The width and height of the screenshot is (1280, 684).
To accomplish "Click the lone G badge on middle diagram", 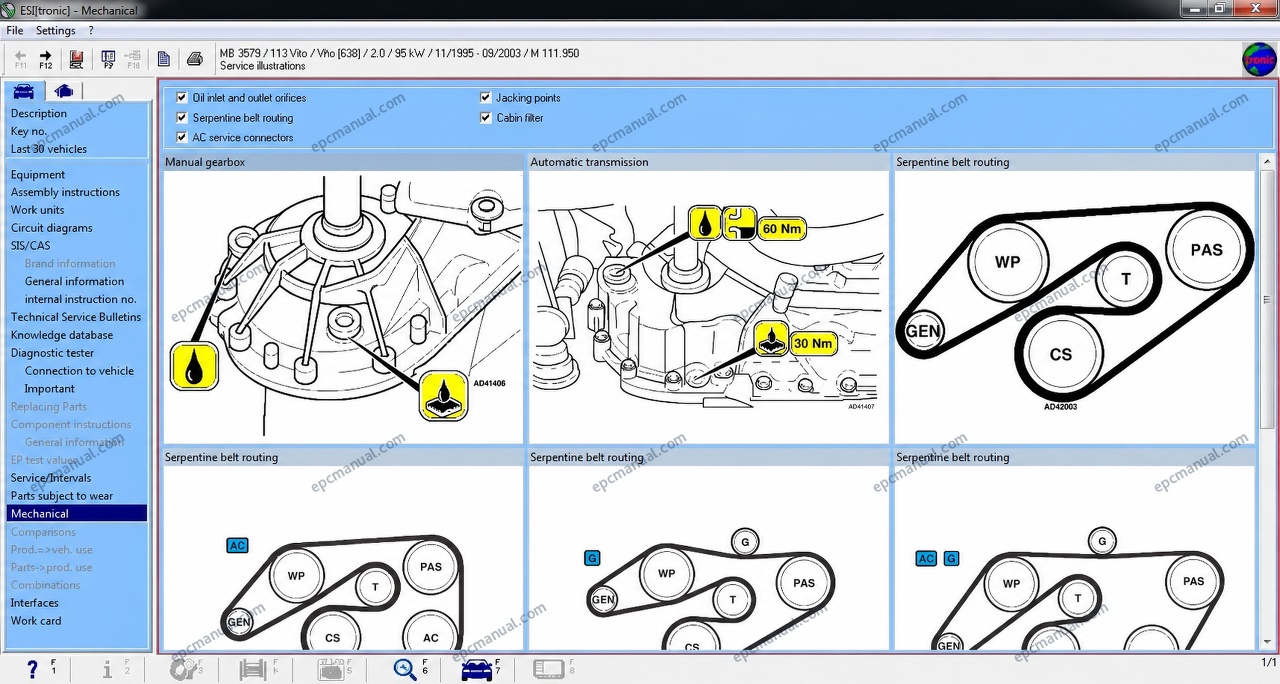I will (x=592, y=558).
